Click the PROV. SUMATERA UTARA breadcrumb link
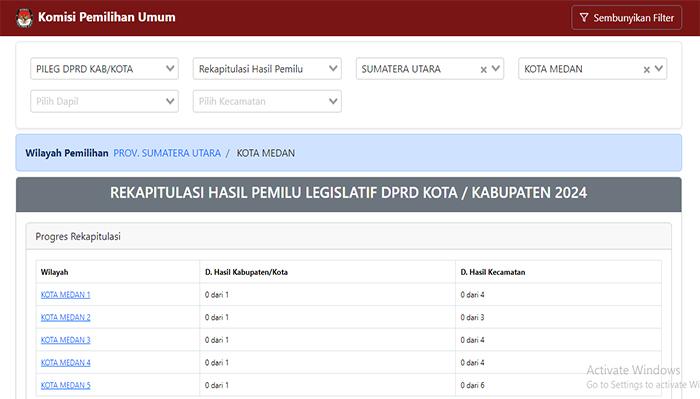Image resolution: width=700 pixels, height=399 pixels. (167, 153)
